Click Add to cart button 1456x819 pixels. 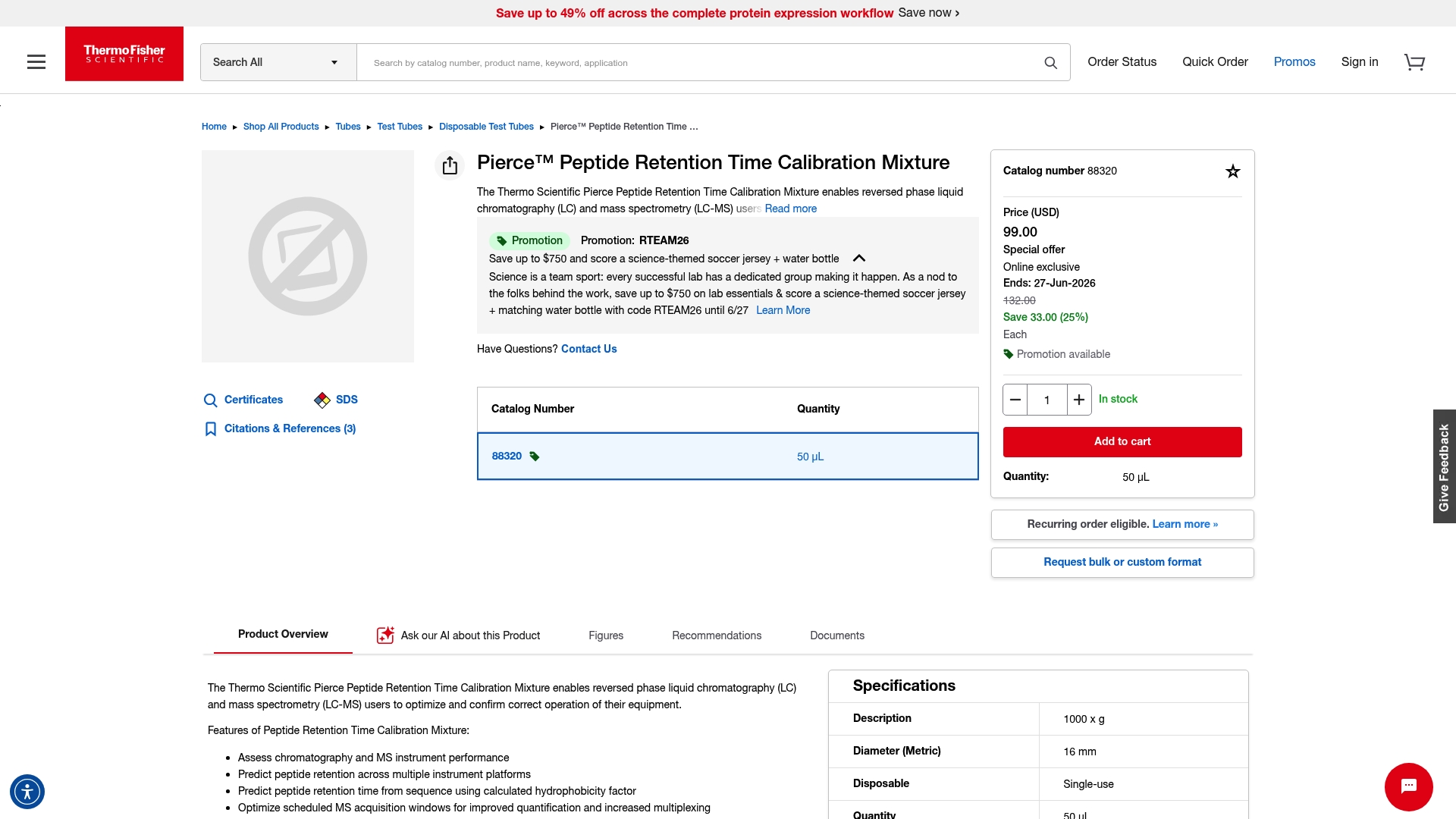pyautogui.click(x=1122, y=442)
